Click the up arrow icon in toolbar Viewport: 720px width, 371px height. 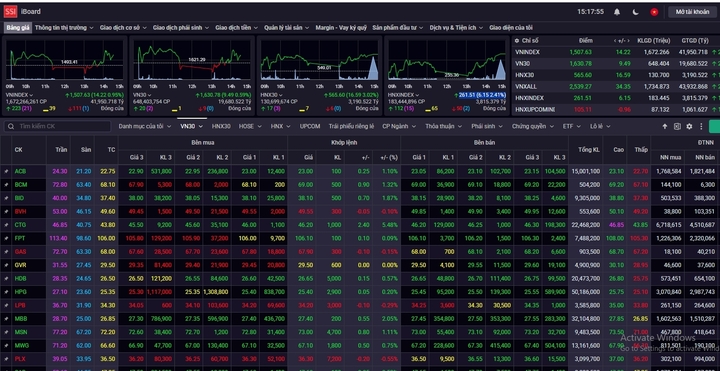(664, 126)
